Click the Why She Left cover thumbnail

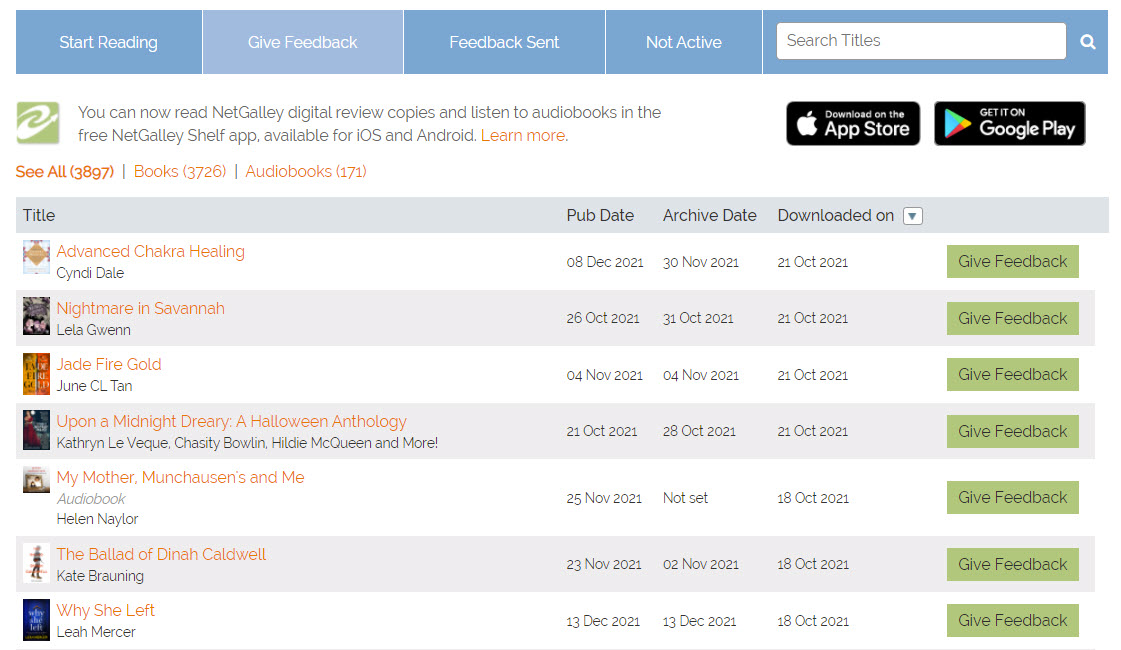point(36,620)
